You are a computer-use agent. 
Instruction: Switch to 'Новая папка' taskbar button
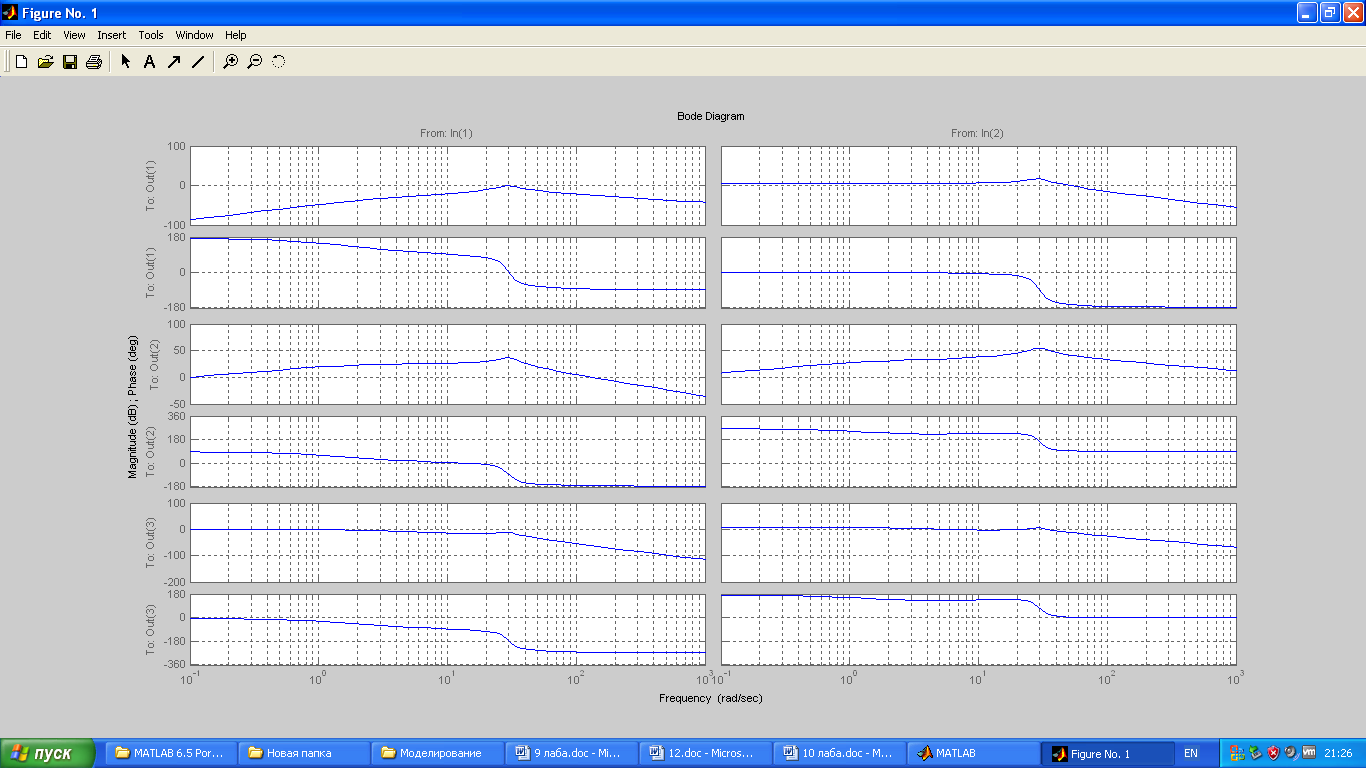(305, 753)
